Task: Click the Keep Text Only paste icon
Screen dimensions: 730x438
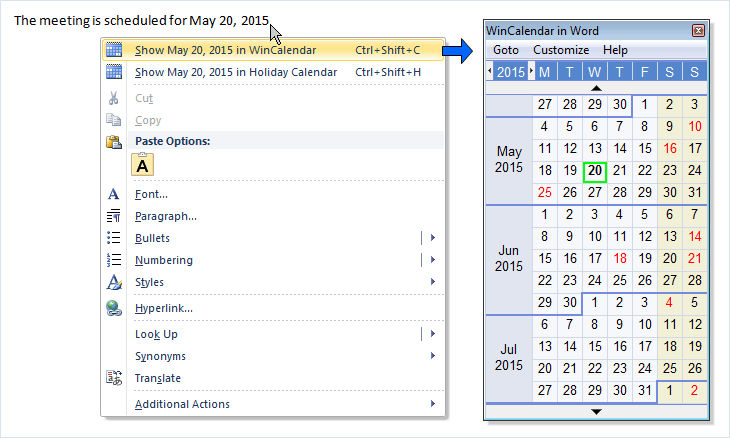Action: [x=143, y=165]
